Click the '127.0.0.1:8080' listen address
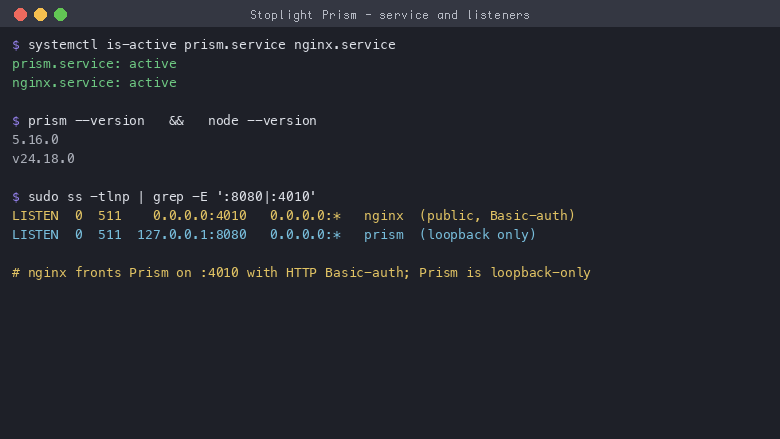 [x=192, y=235]
